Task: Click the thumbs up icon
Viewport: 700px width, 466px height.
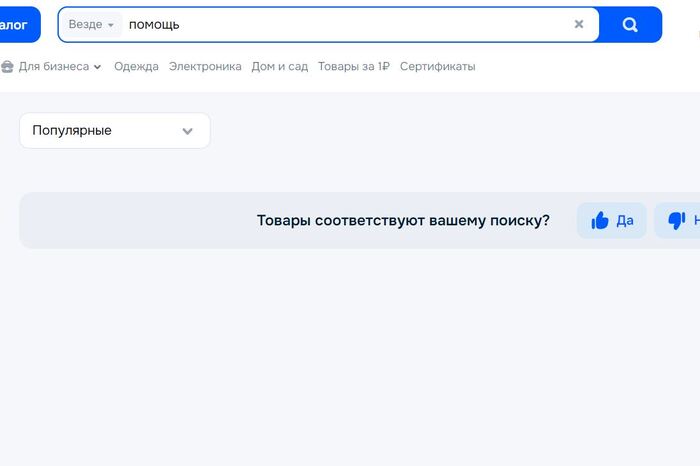Action: point(600,221)
